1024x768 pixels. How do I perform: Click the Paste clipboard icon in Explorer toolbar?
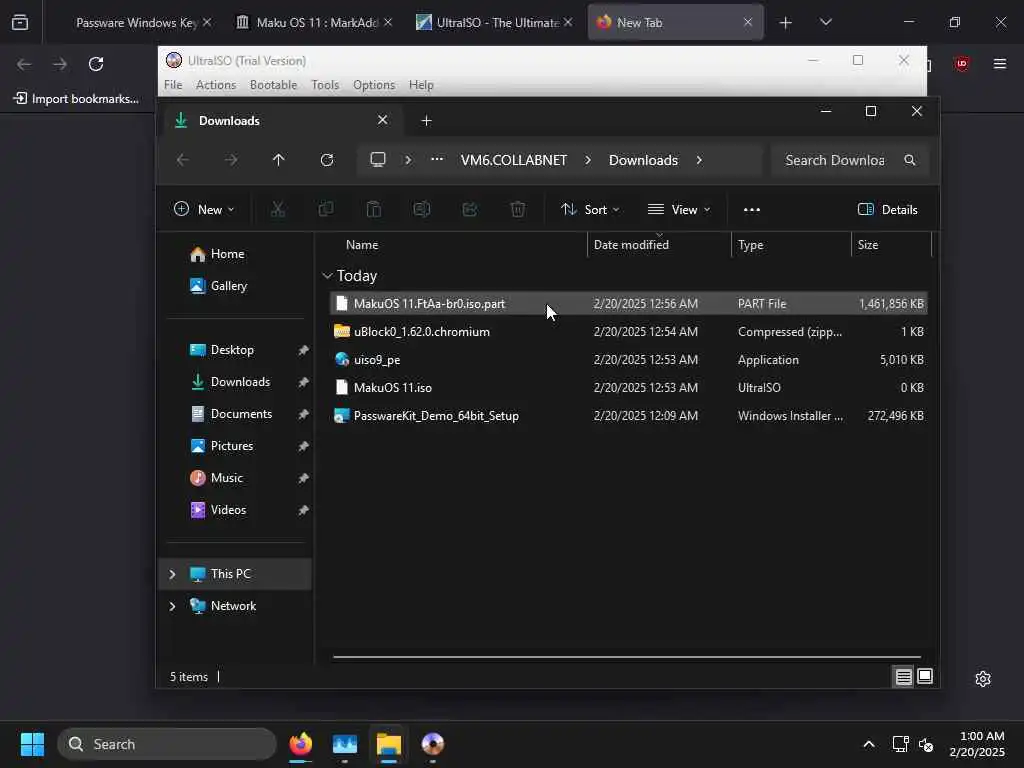coord(374,209)
